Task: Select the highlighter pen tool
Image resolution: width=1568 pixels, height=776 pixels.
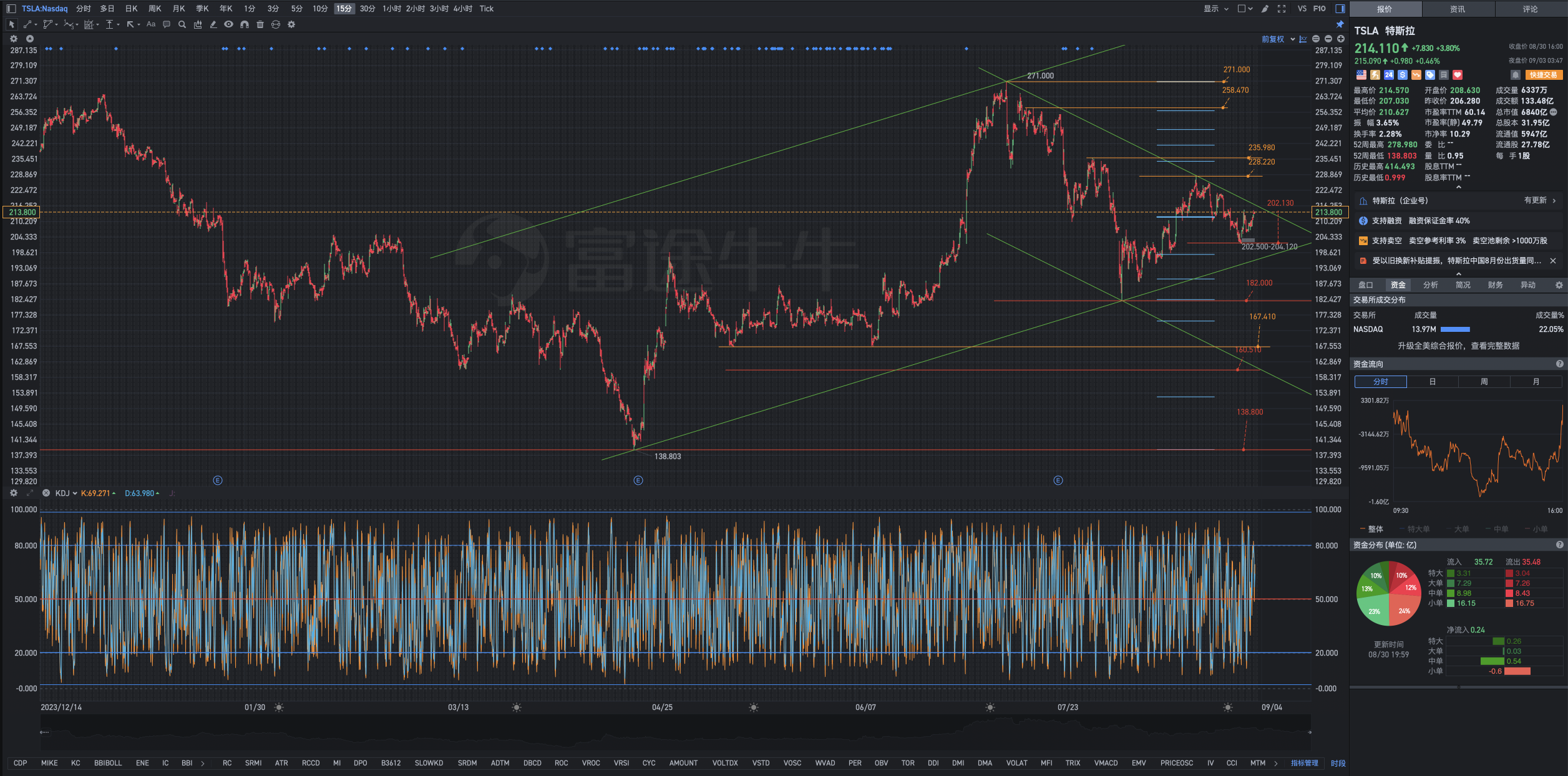Action: click(213, 24)
